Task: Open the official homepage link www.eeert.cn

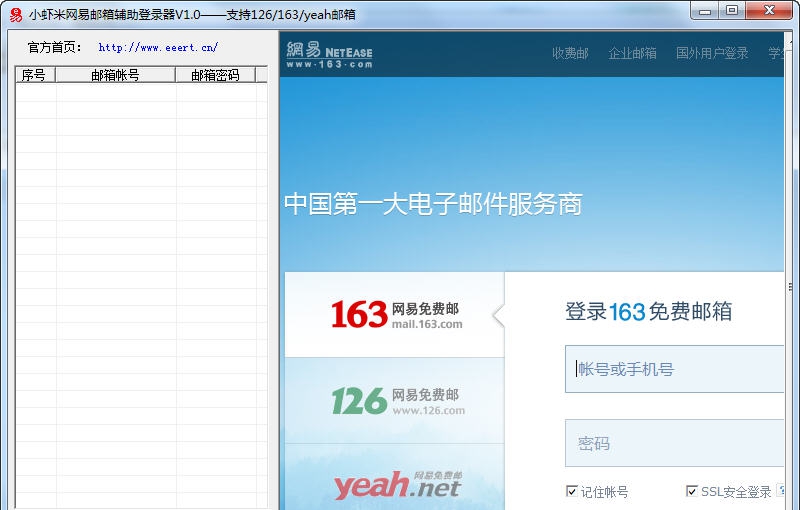Action: click(x=158, y=47)
